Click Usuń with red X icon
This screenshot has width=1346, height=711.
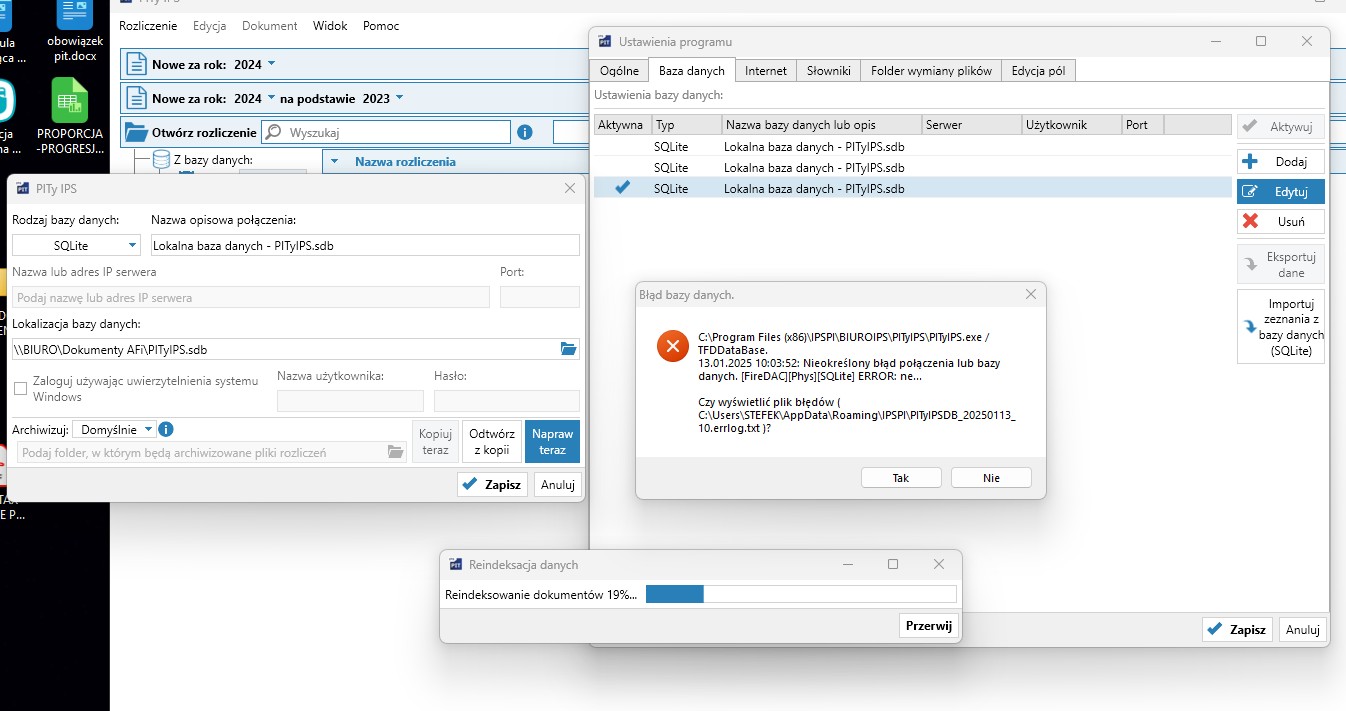[1280, 221]
